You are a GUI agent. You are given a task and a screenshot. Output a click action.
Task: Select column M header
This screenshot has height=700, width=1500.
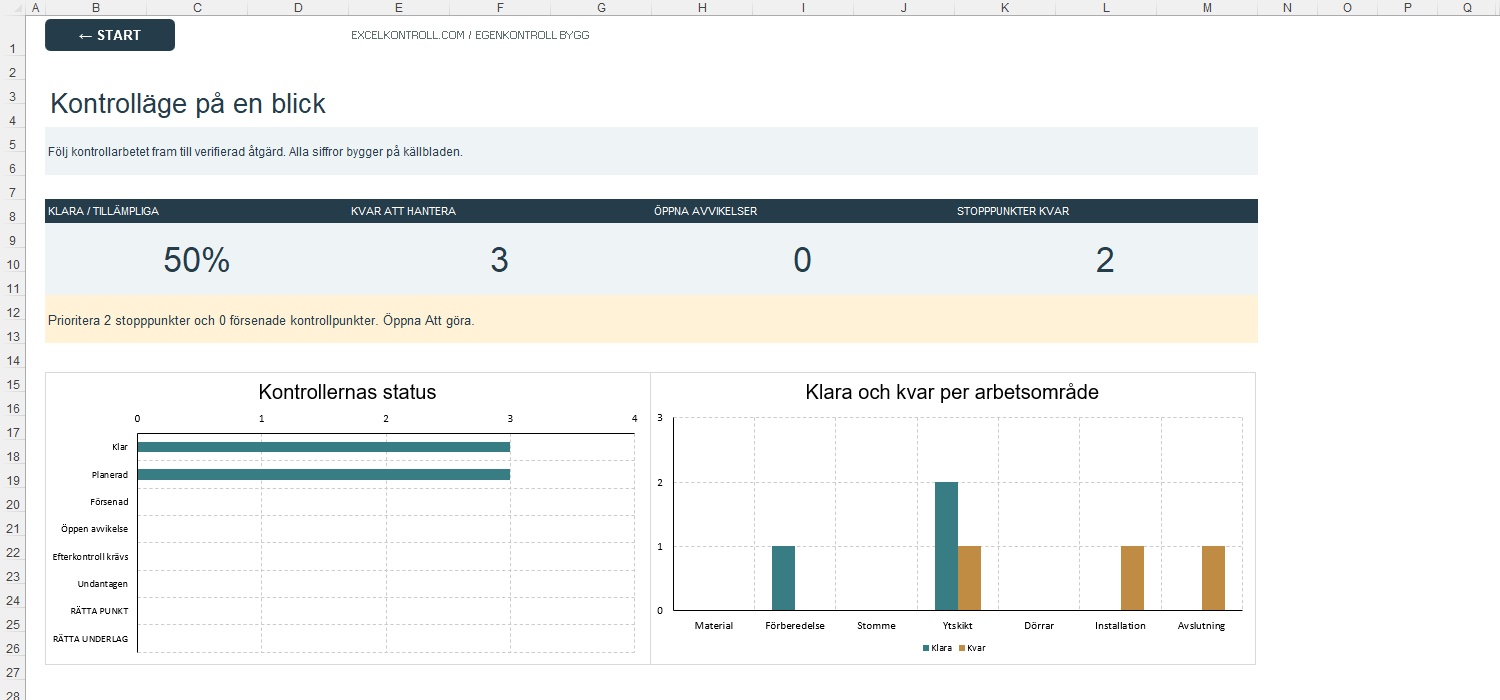click(x=1207, y=7)
